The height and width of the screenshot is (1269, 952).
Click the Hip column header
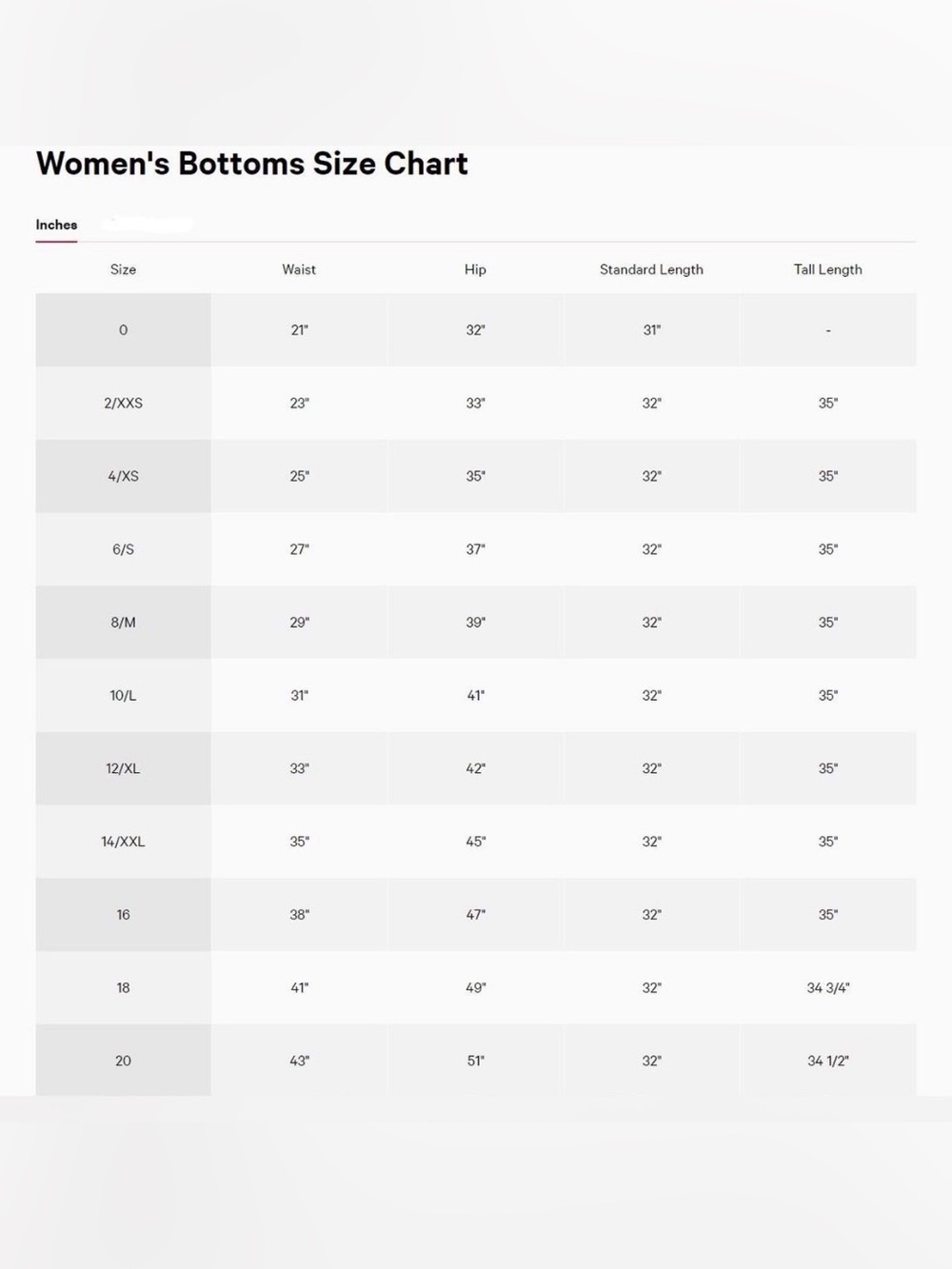point(475,269)
